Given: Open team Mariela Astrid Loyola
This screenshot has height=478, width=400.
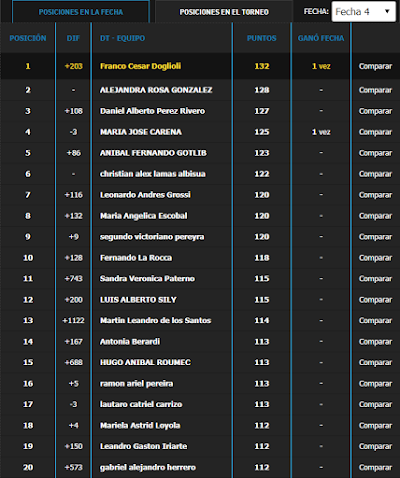Looking at the screenshot, I should pos(140,425).
